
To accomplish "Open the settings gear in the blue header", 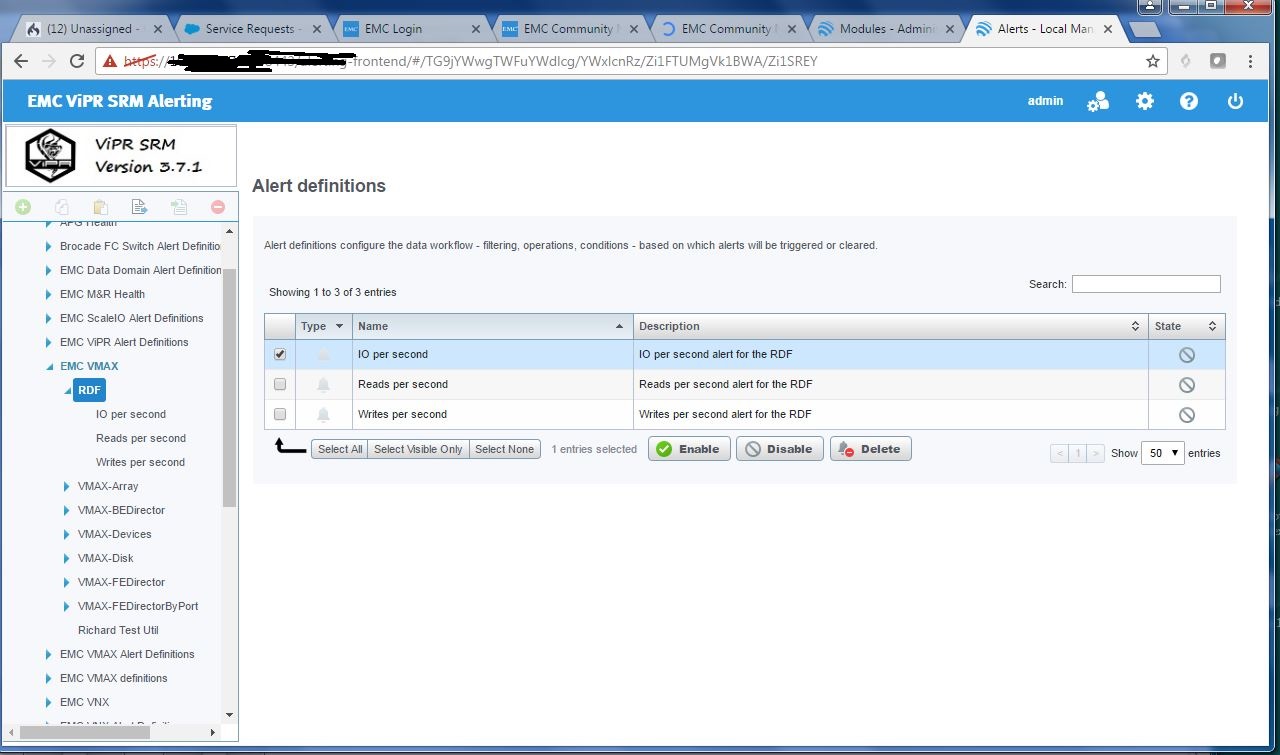I will 1145,101.
